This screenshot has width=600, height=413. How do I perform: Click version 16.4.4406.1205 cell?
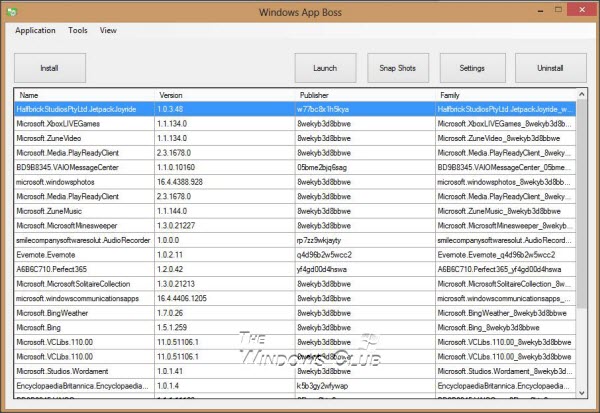point(225,298)
